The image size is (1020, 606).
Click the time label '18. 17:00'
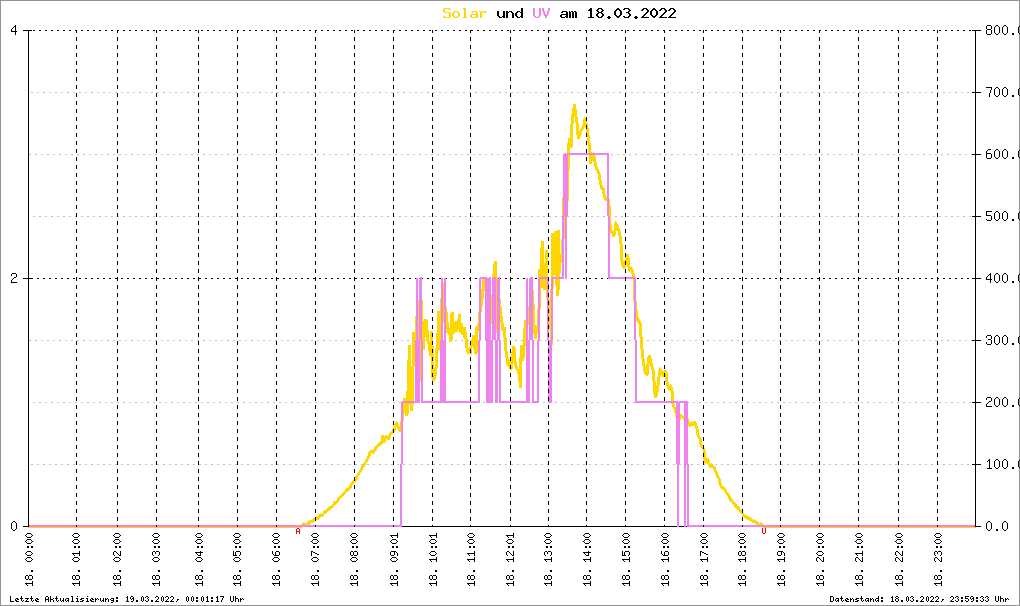[704, 560]
